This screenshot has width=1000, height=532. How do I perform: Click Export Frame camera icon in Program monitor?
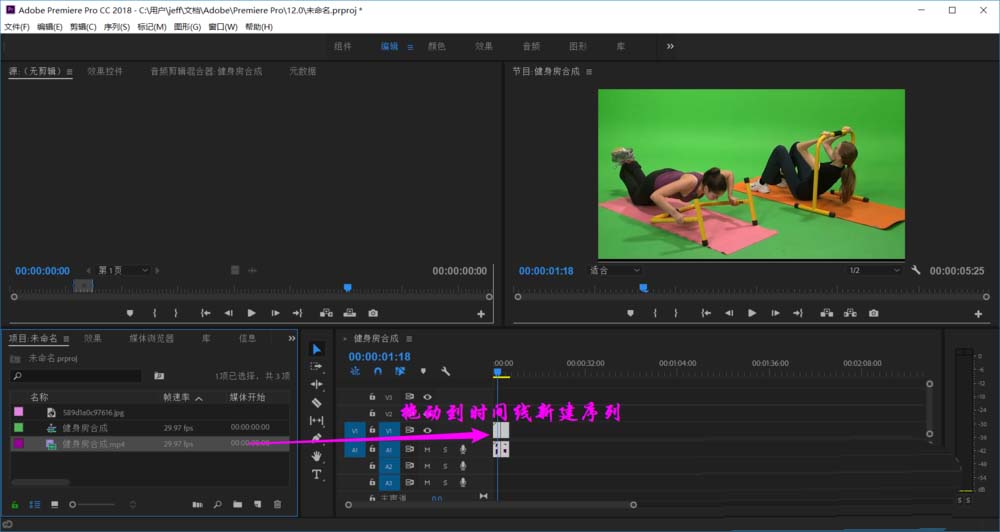[x=873, y=313]
